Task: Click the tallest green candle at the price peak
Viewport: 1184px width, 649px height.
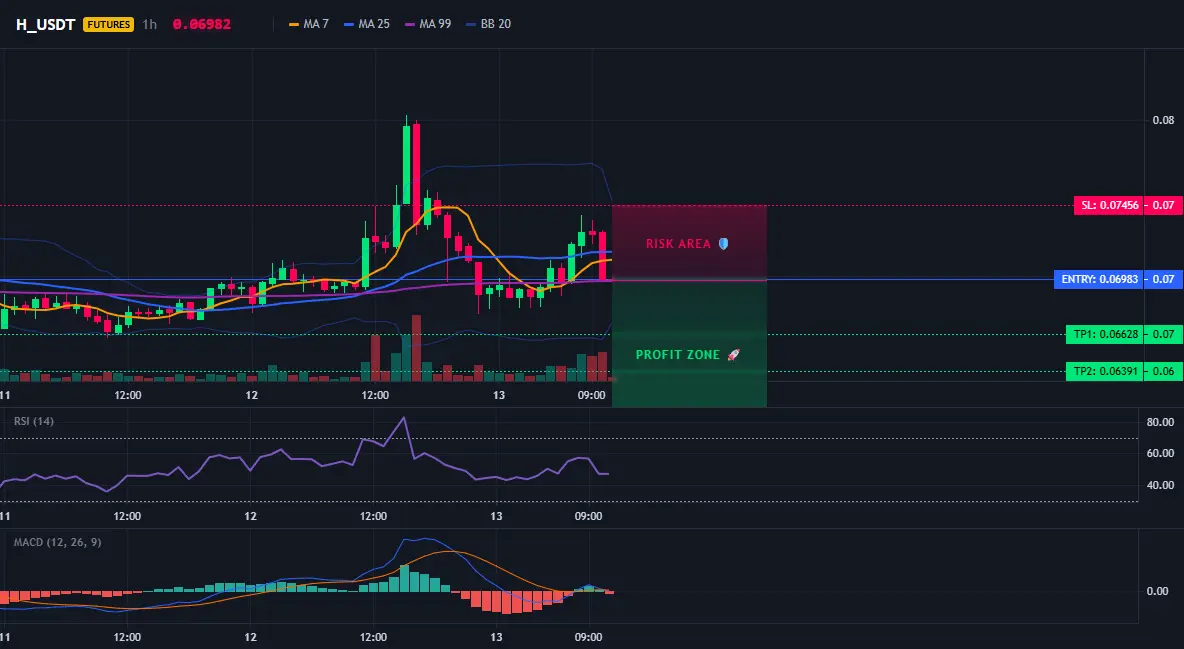Action: pos(406,165)
